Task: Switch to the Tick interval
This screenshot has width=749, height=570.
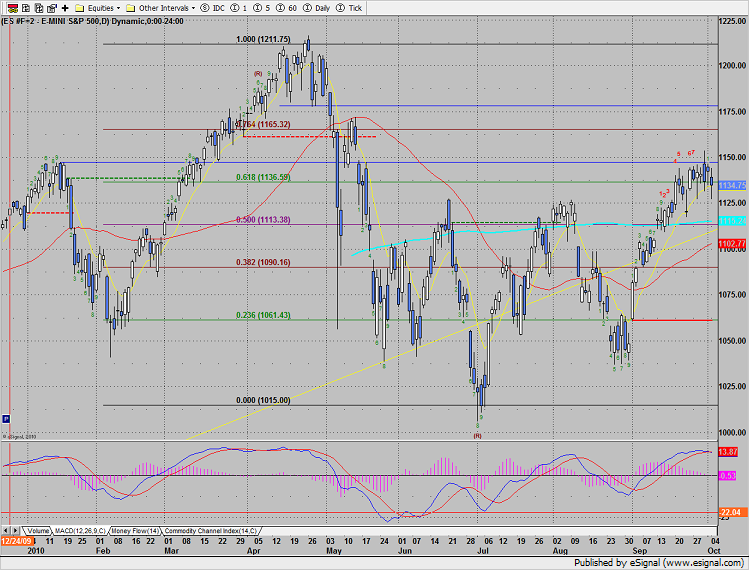Action: (x=349, y=8)
